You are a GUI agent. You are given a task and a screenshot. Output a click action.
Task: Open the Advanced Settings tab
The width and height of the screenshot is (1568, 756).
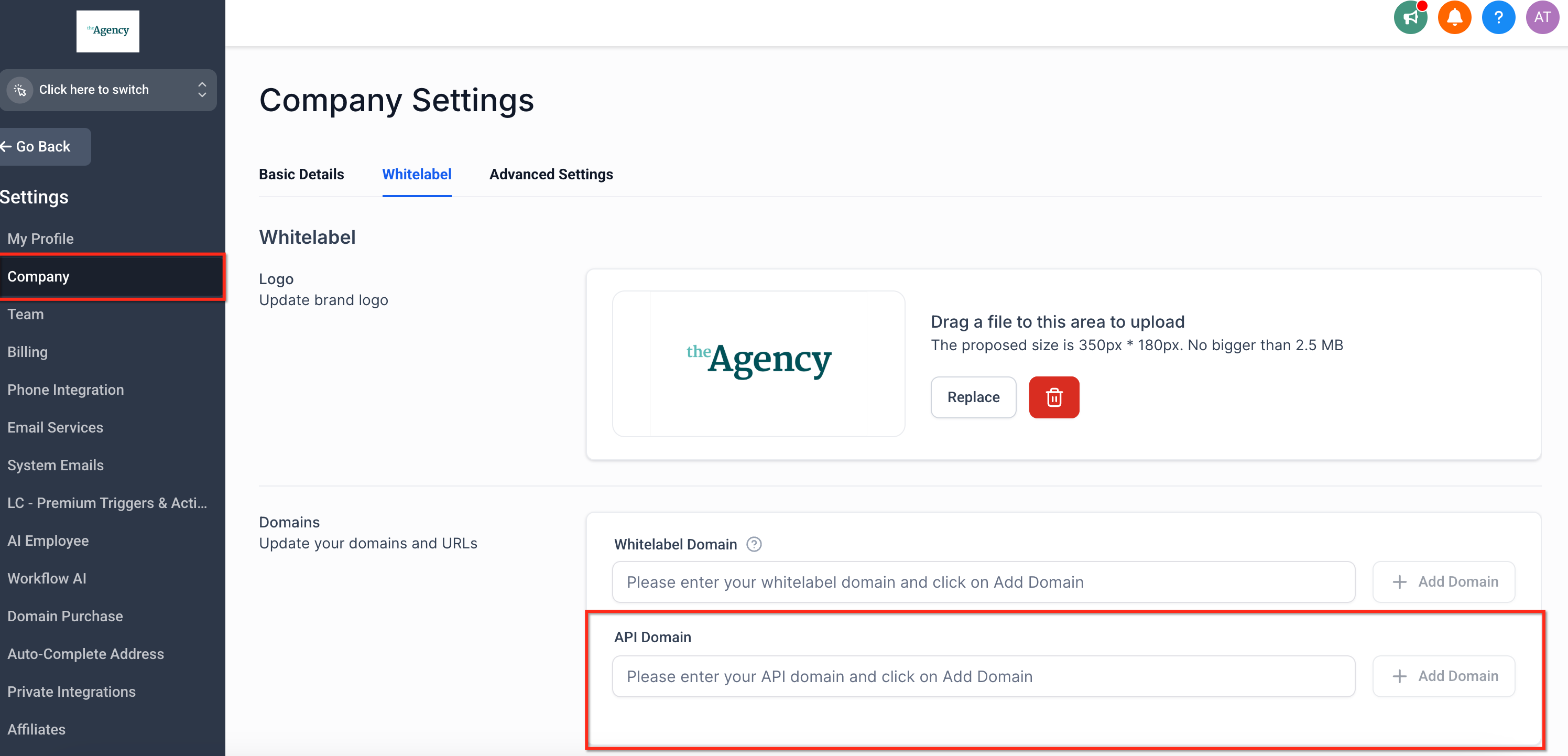(x=551, y=174)
